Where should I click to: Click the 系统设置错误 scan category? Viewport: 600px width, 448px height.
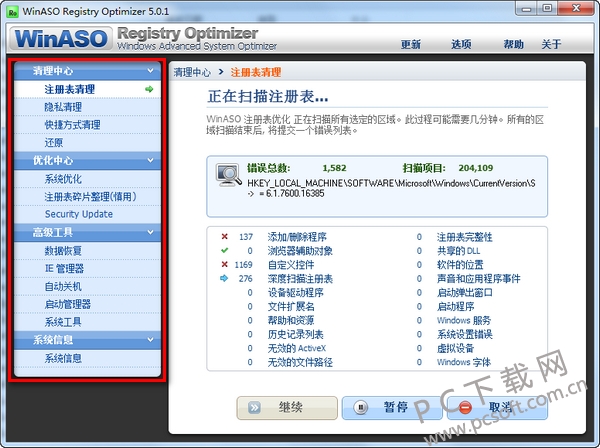tap(465, 334)
